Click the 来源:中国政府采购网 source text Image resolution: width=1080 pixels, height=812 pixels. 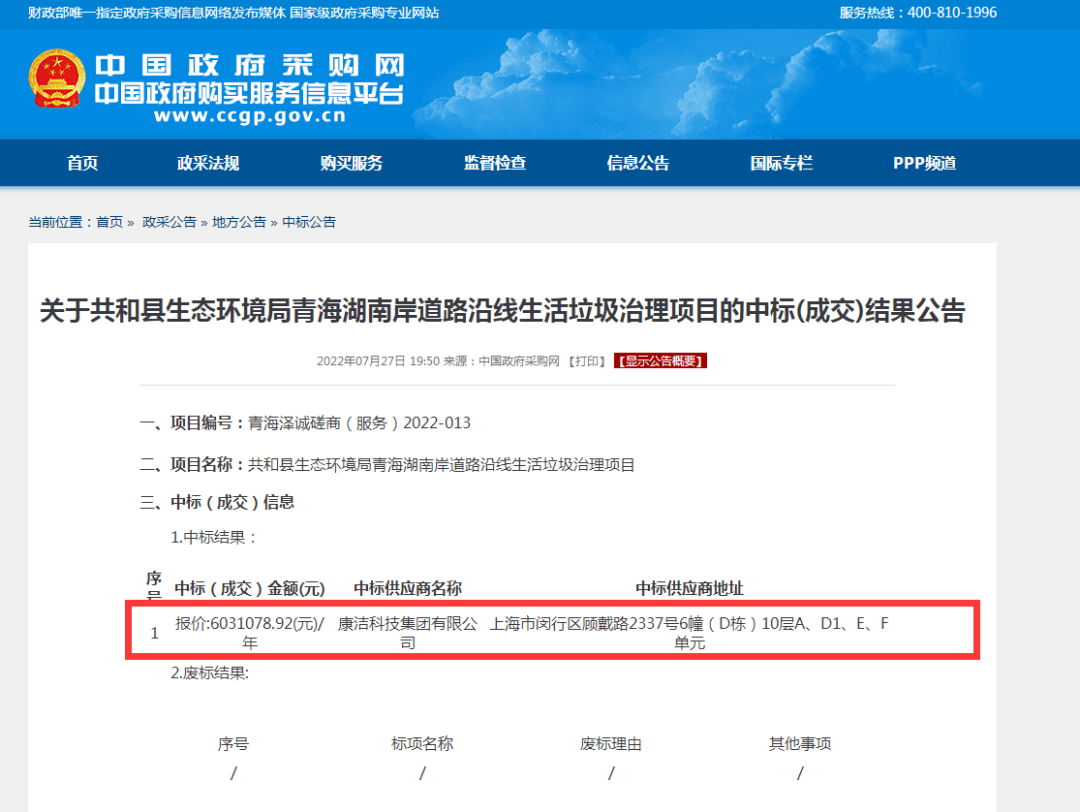[x=501, y=362]
